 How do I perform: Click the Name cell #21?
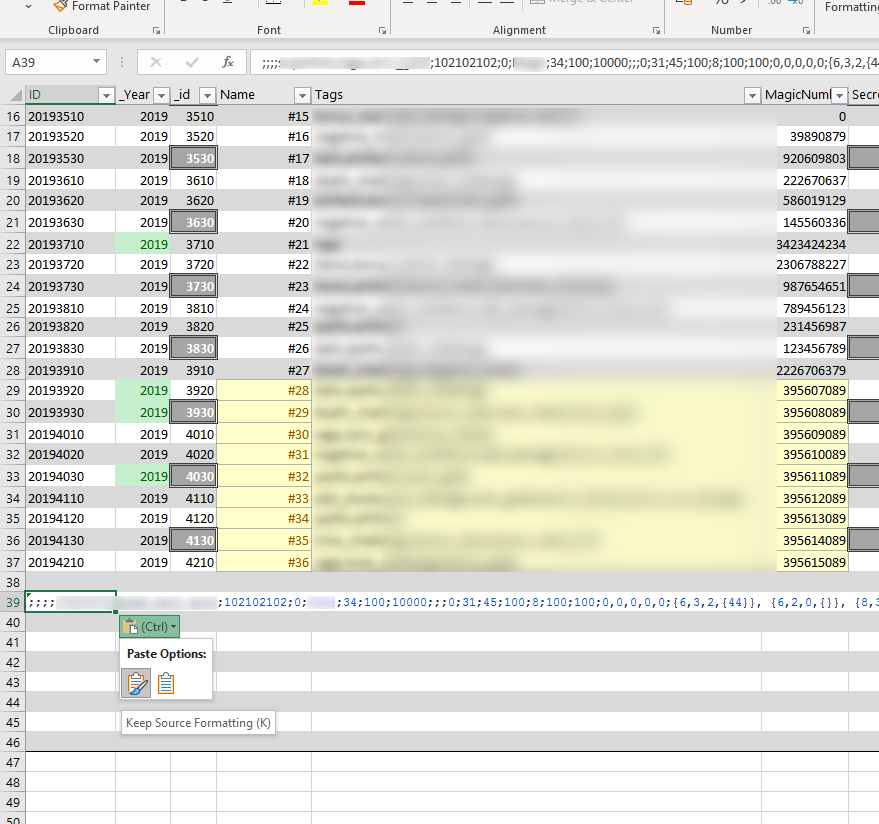click(x=264, y=244)
